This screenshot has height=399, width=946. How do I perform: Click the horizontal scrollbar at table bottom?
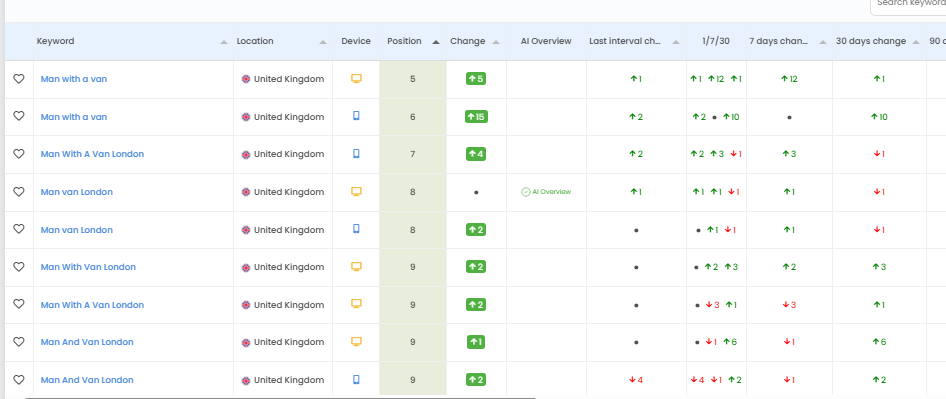click(281, 398)
